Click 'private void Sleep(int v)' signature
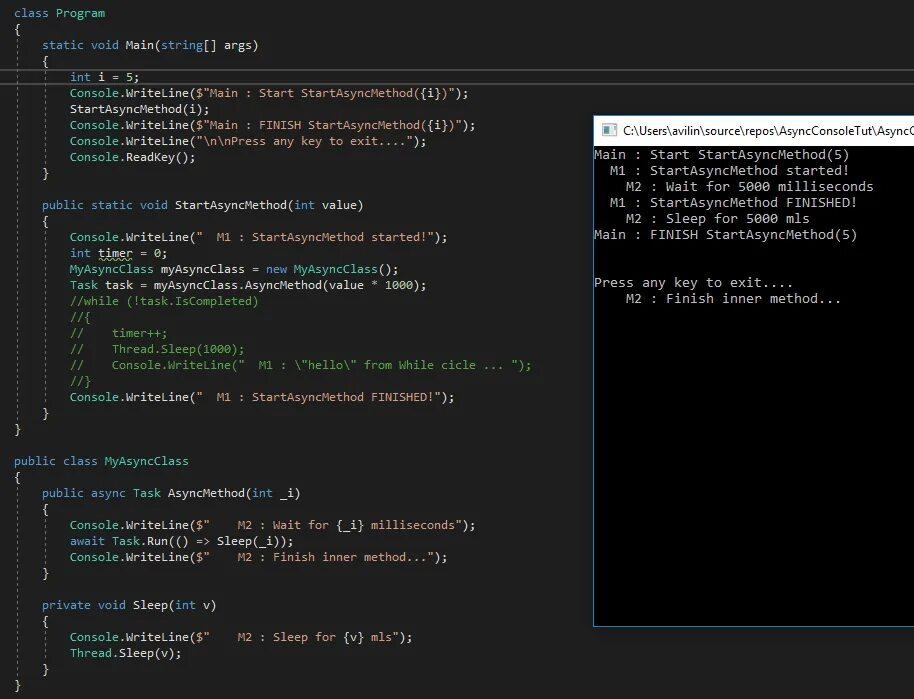This screenshot has height=699, width=914. click(129, 605)
